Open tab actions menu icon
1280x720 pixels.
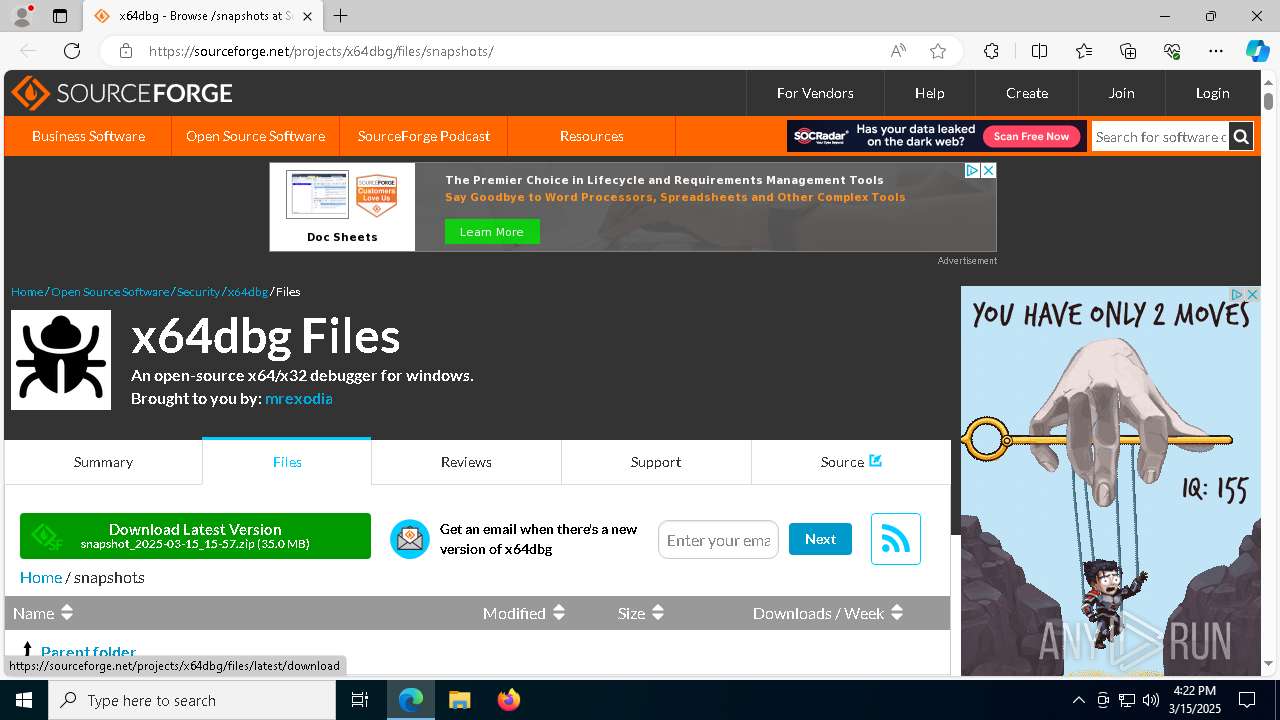point(60,16)
